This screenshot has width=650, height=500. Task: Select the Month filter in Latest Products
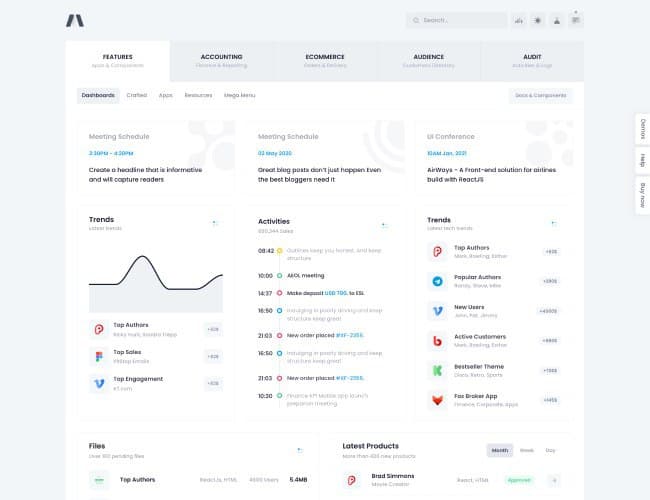pos(499,450)
